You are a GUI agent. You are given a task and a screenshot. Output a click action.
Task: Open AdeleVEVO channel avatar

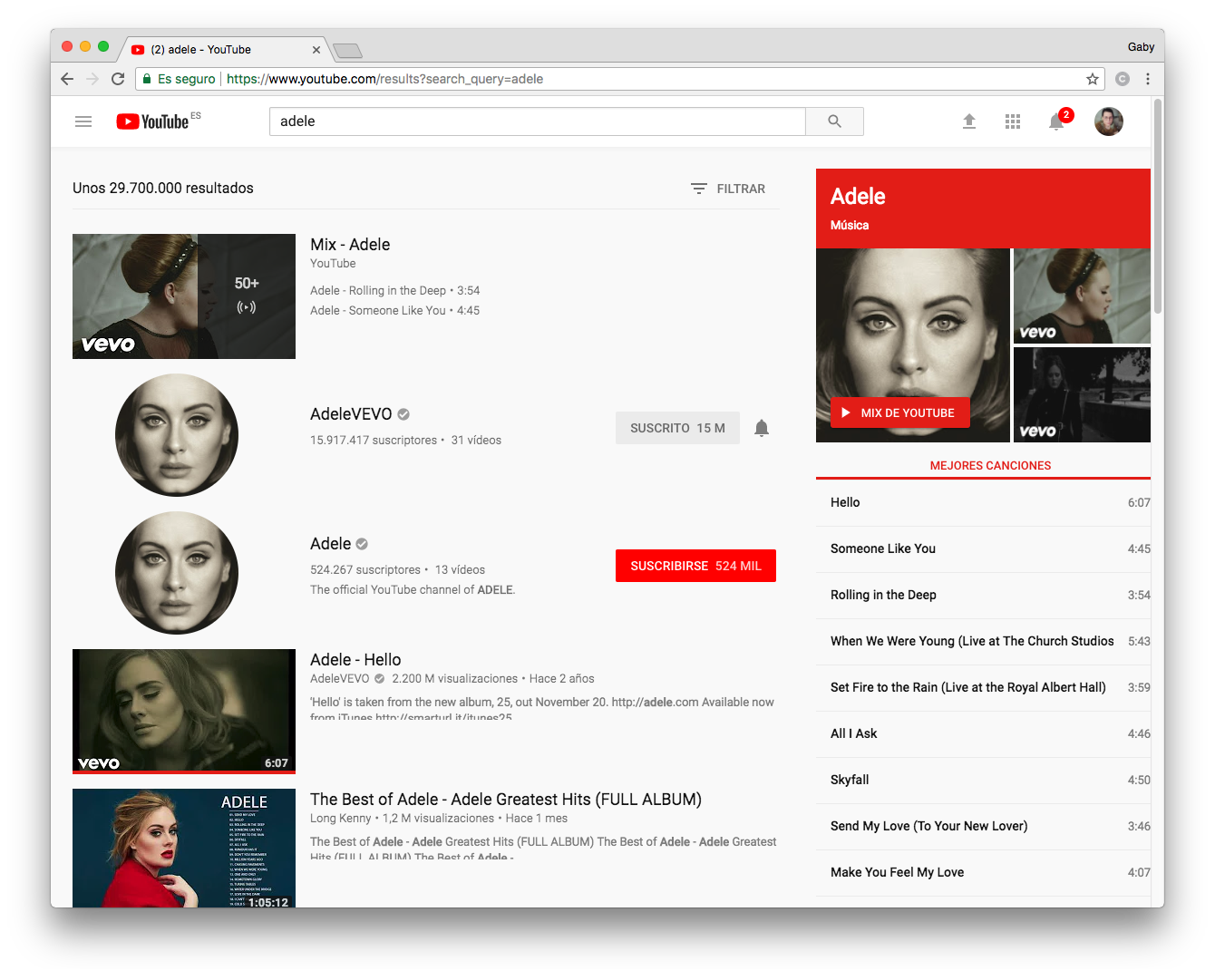(x=177, y=435)
